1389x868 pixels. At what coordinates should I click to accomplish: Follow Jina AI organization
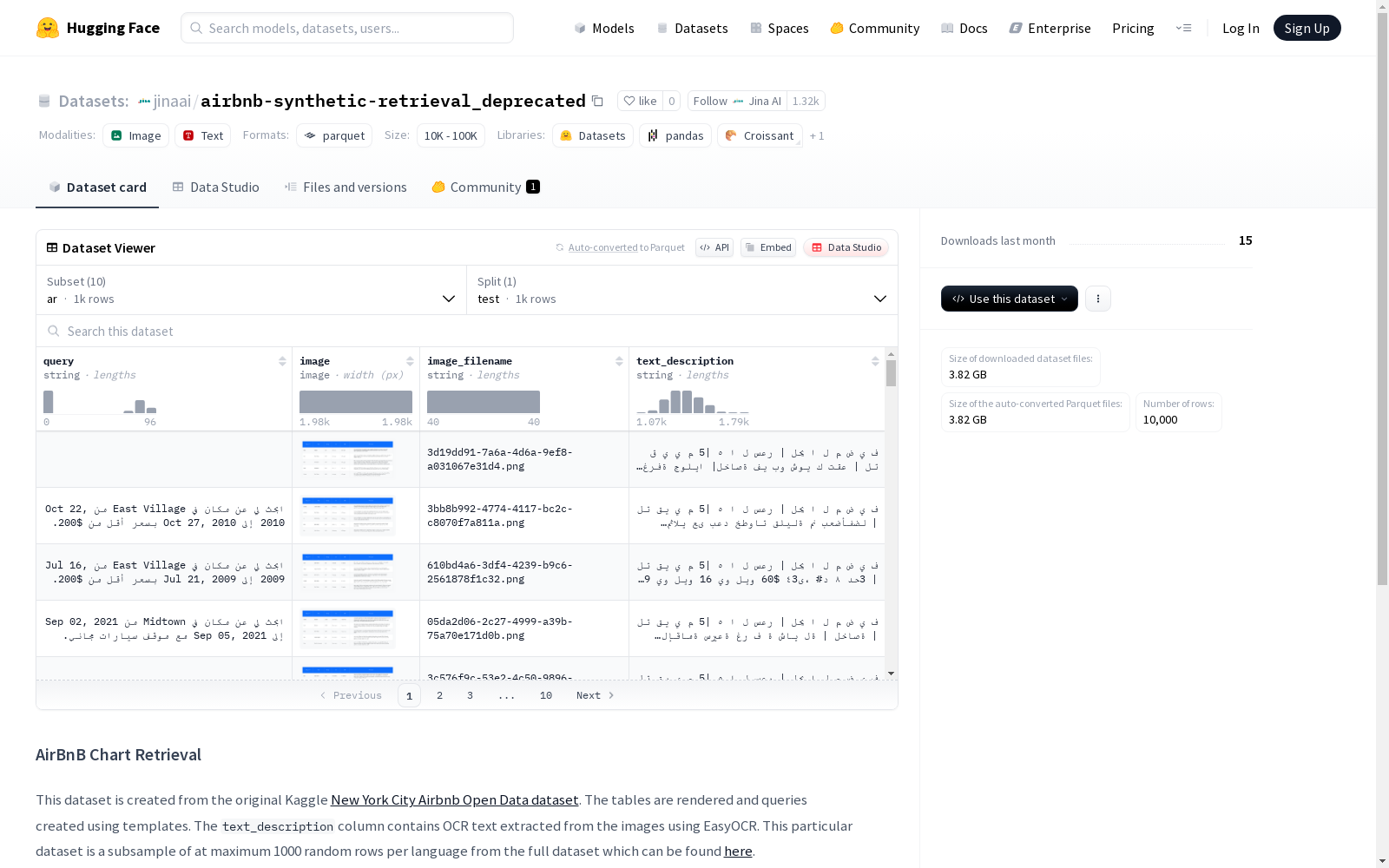pyautogui.click(x=737, y=101)
